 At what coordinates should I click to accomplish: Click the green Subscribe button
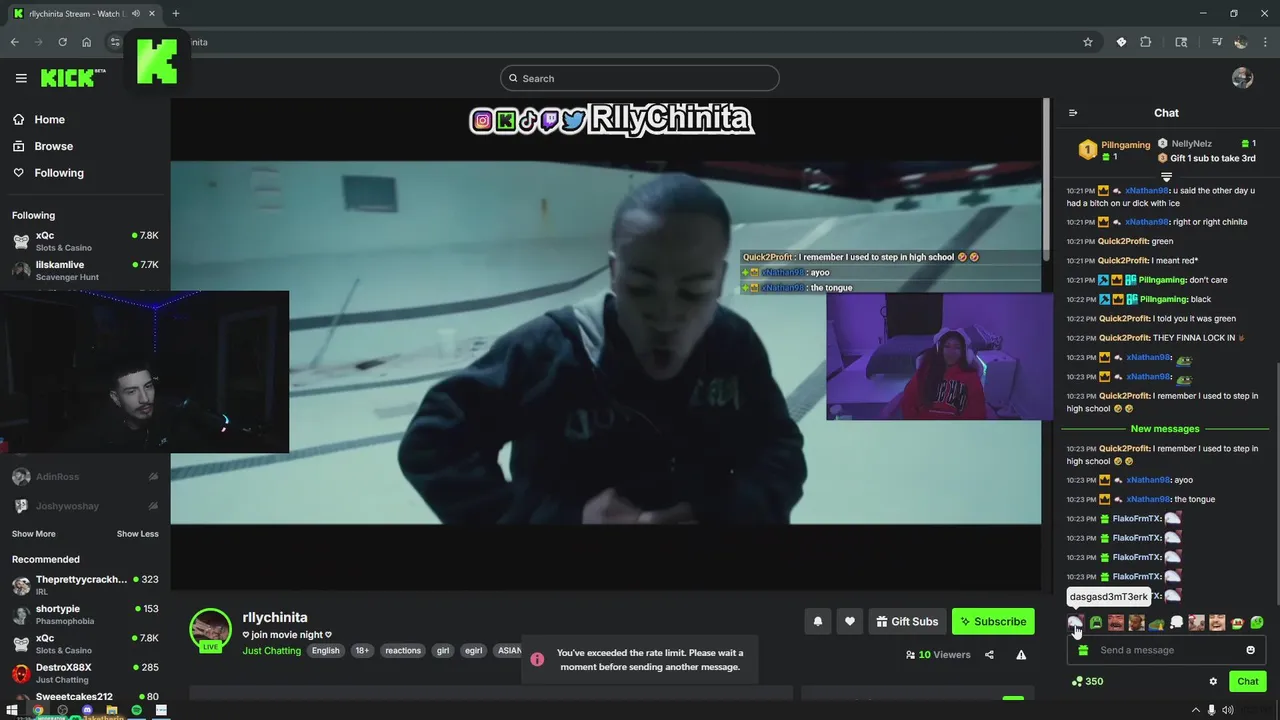click(x=993, y=621)
